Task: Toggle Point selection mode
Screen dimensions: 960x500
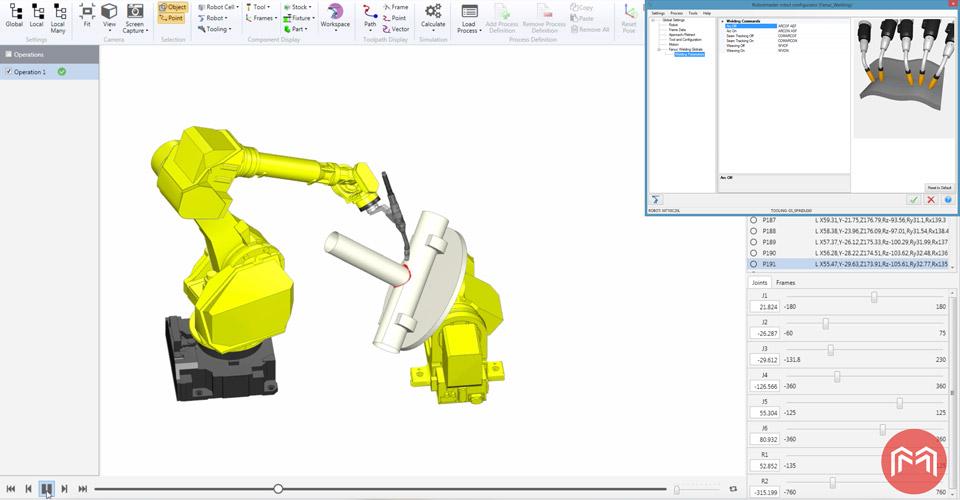Action: pos(171,18)
